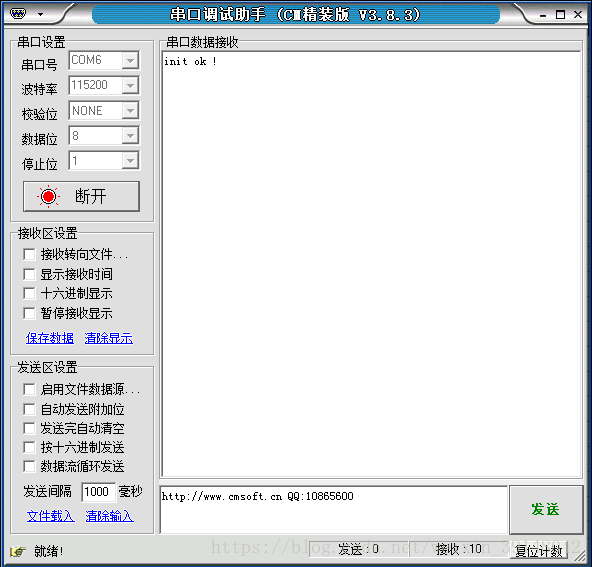
Task: Toggle 十六进制显示 checkbox
Action: pos(29,293)
